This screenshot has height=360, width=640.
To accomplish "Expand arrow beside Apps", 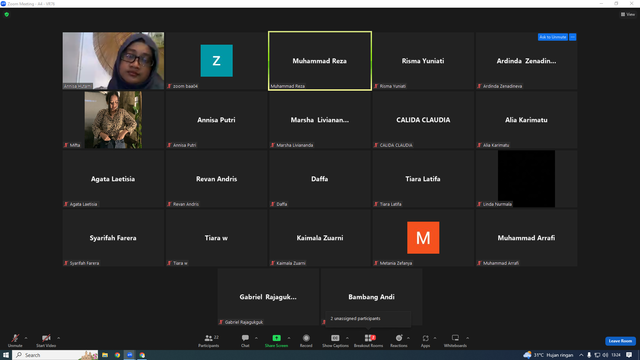I will pos(435,338).
